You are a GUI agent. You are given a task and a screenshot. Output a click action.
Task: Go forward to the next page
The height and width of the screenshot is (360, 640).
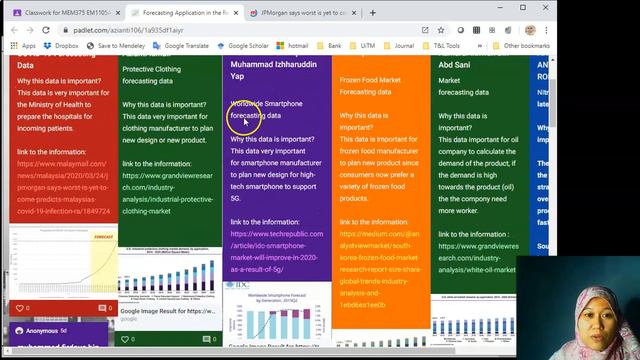pyautogui.click(x=30, y=30)
